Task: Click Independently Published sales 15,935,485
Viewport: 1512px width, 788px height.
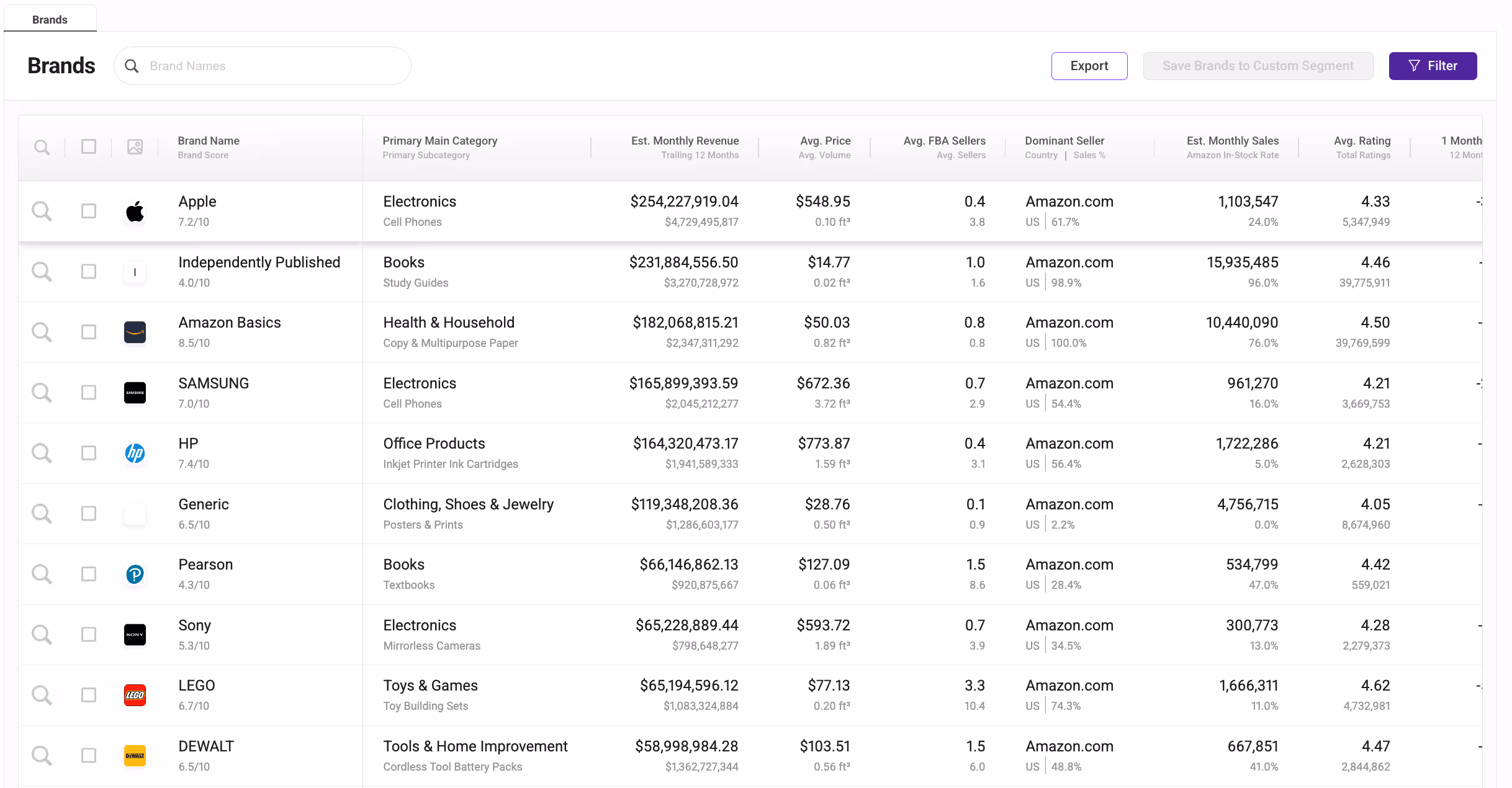Action: click(1242, 262)
